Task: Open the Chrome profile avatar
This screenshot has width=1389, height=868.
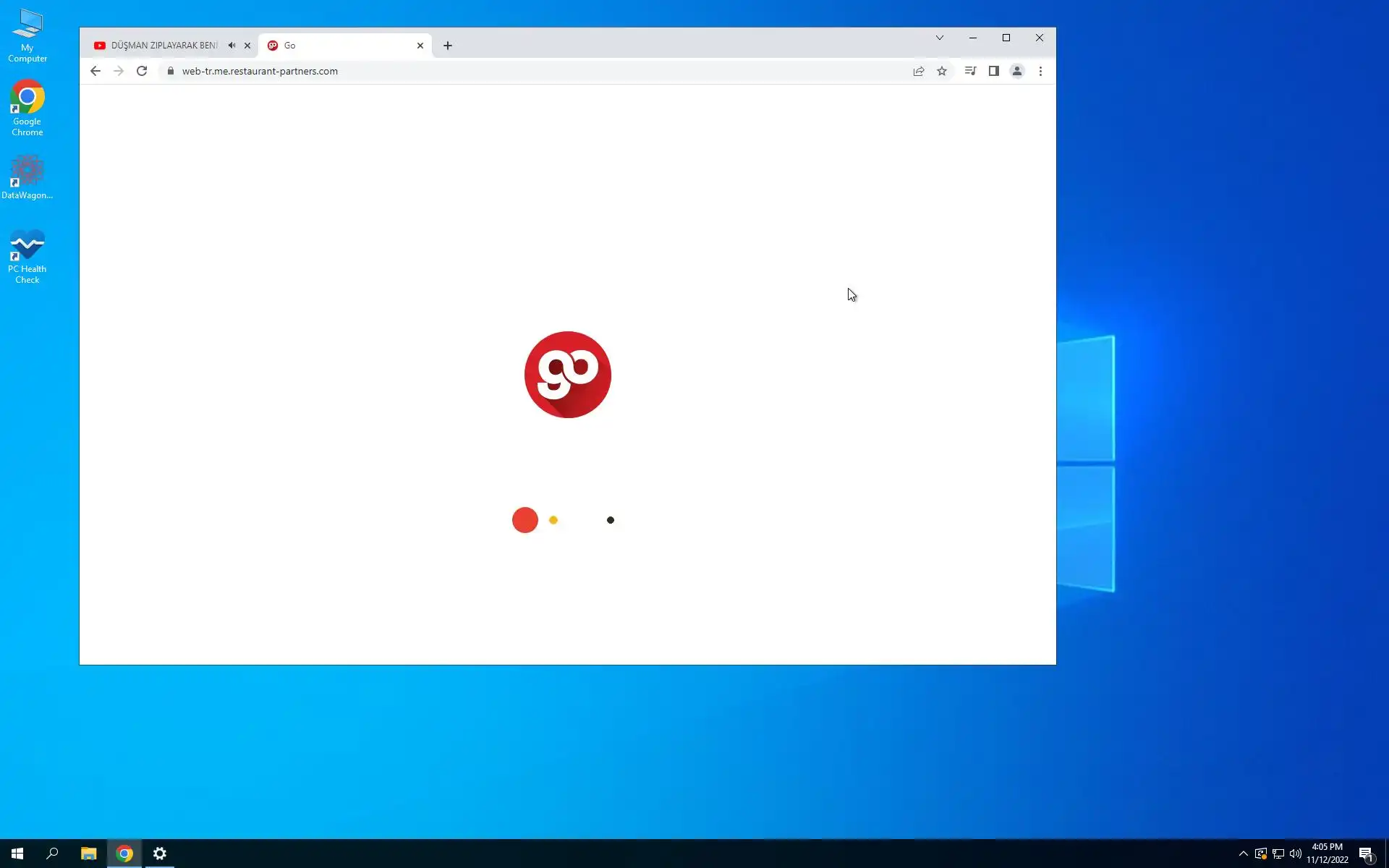Action: [1017, 71]
